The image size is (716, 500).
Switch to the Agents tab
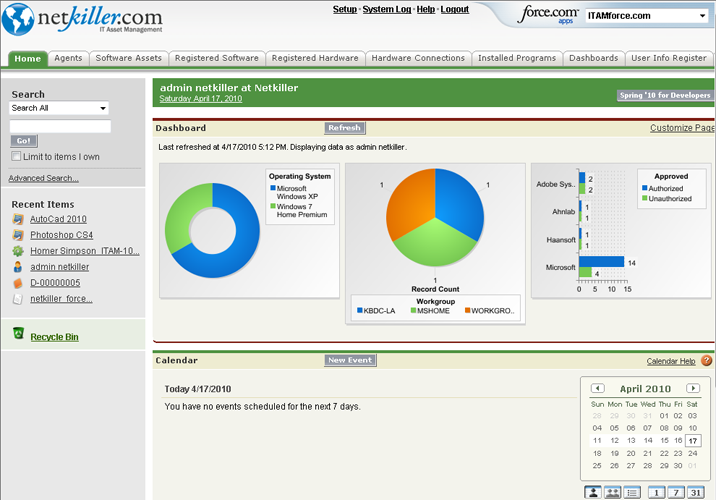click(68, 58)
